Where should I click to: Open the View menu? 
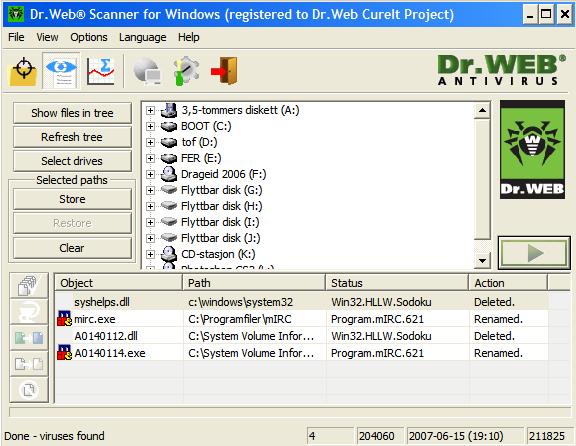47,37
